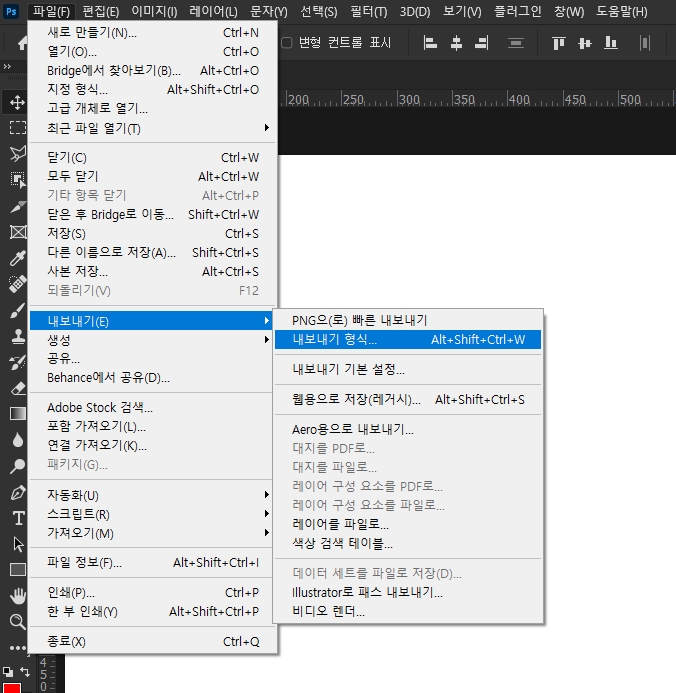Click the Align left edges icon
Viewport: 676px width, 693px height.
[x=430, y=43]
